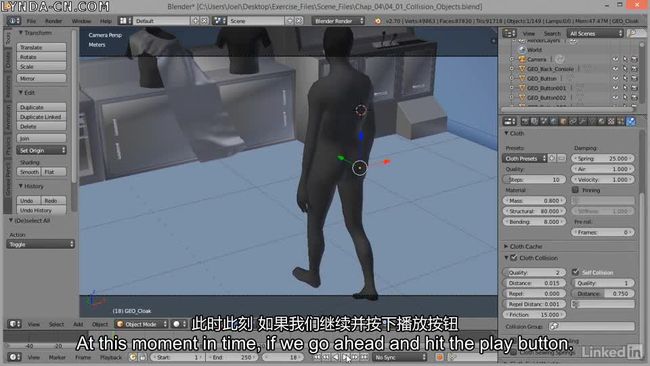
Task: Click GEO_Back_Console mesh icon in outliner
Action: click(522, 69)
